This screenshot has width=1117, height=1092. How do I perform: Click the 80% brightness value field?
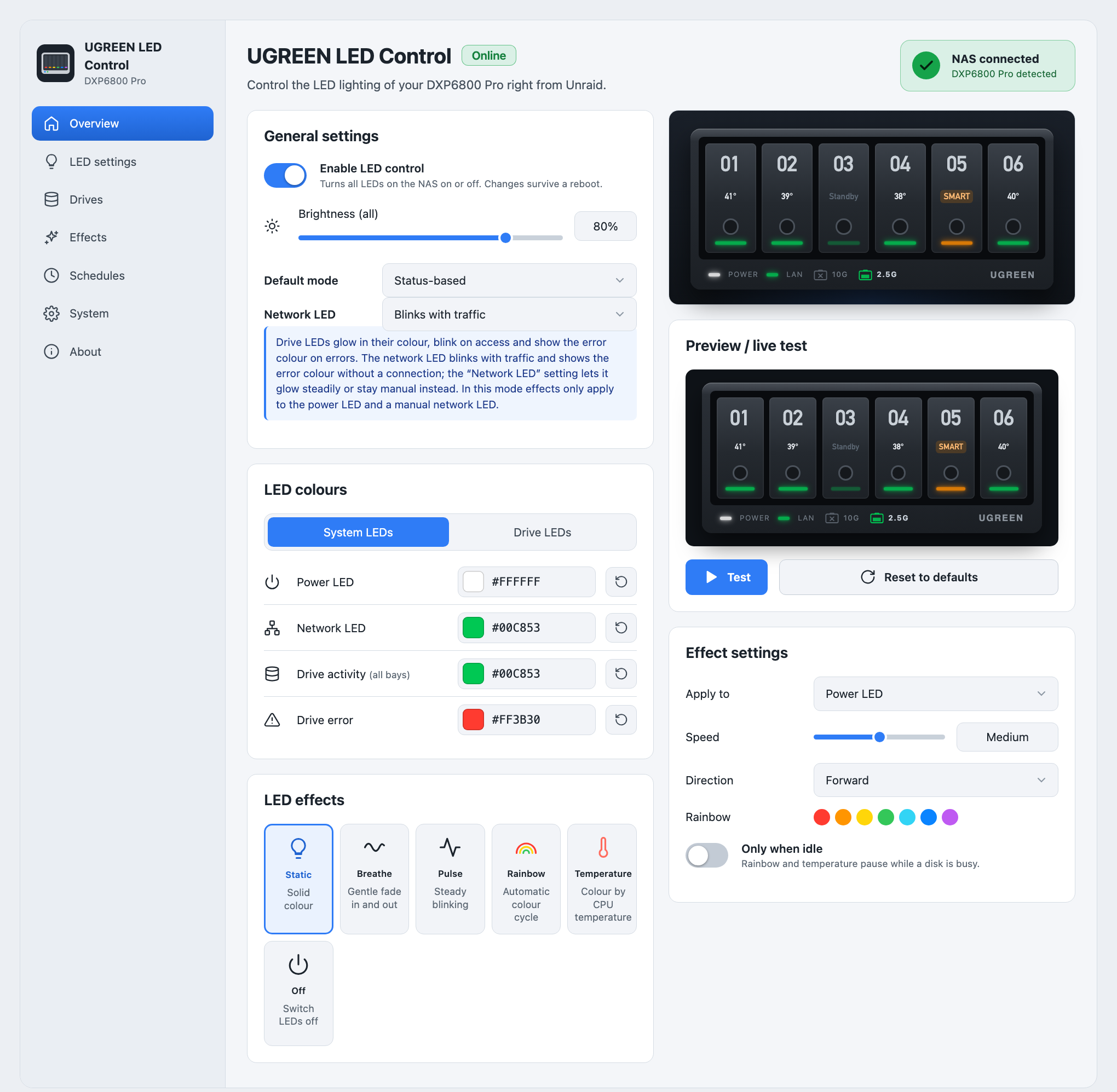(605, 226)
